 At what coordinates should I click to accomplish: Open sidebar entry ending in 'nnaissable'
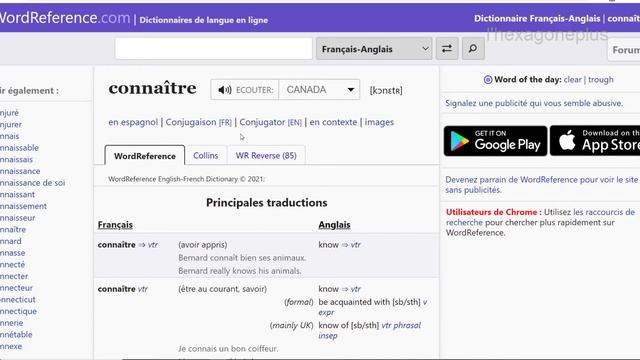19,148
